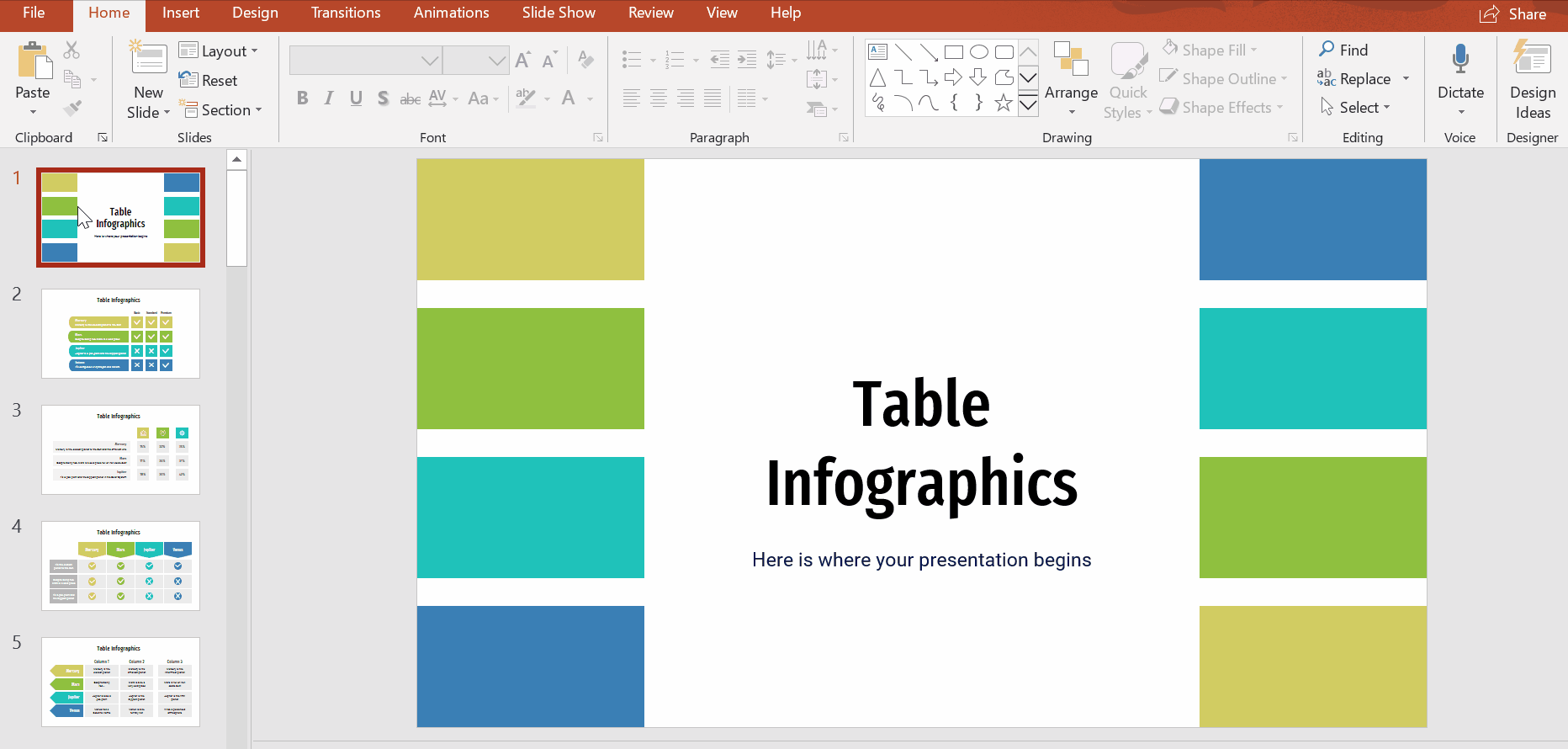This screenshot has height=749, width=1568.
Task: Pick the 5-point star shape
Action: (x=1003, y=103)
